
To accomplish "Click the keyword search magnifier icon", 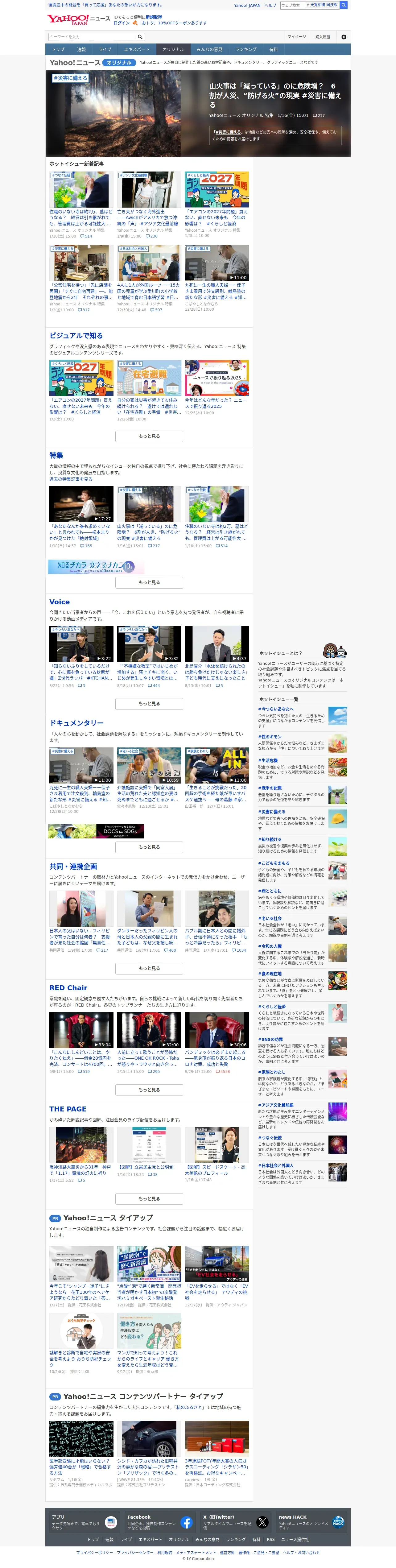I will (x=140, y=36).
